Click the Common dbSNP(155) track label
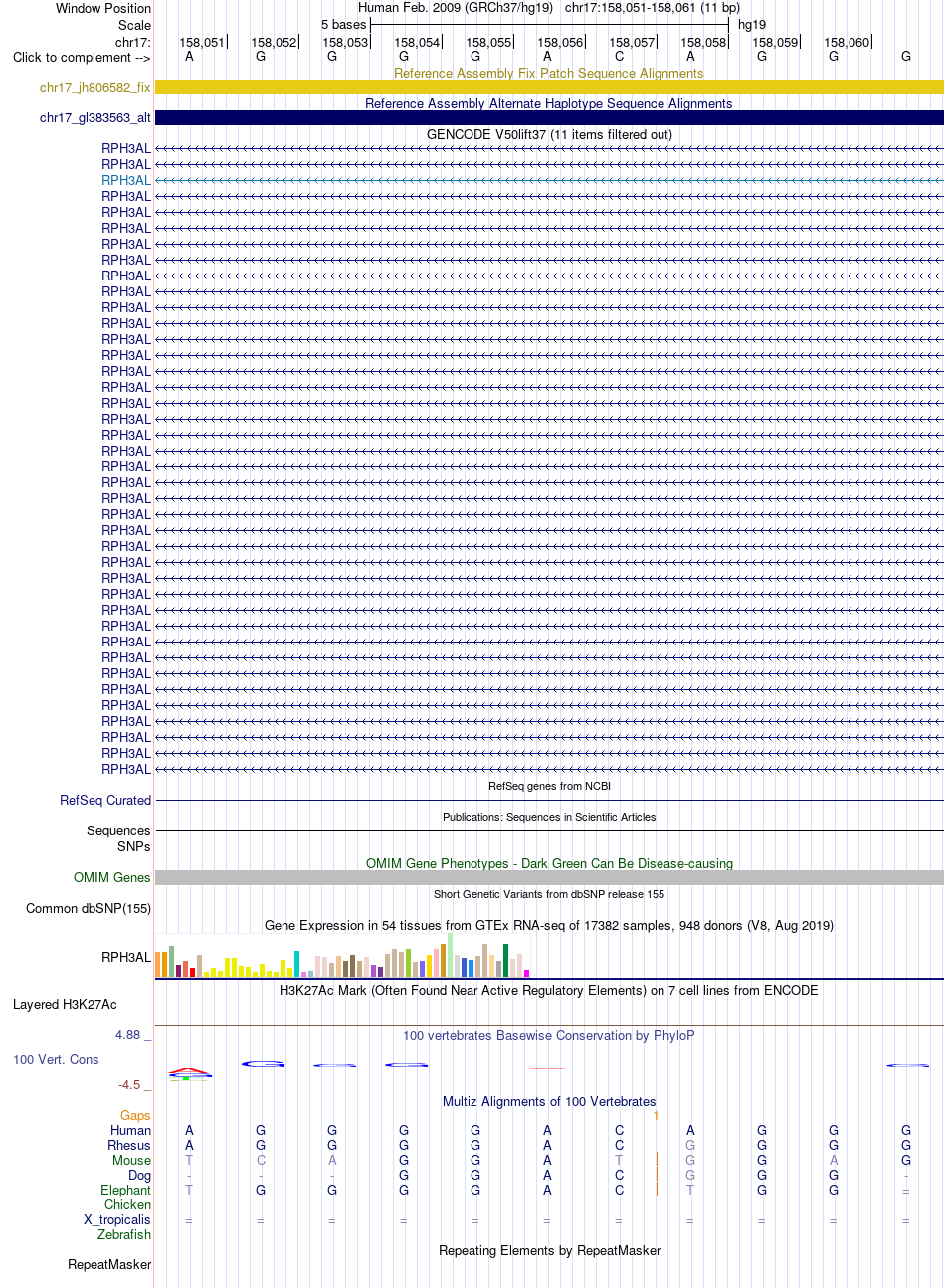Screen dimensions: 945x1288 click(x=89, y=908)
